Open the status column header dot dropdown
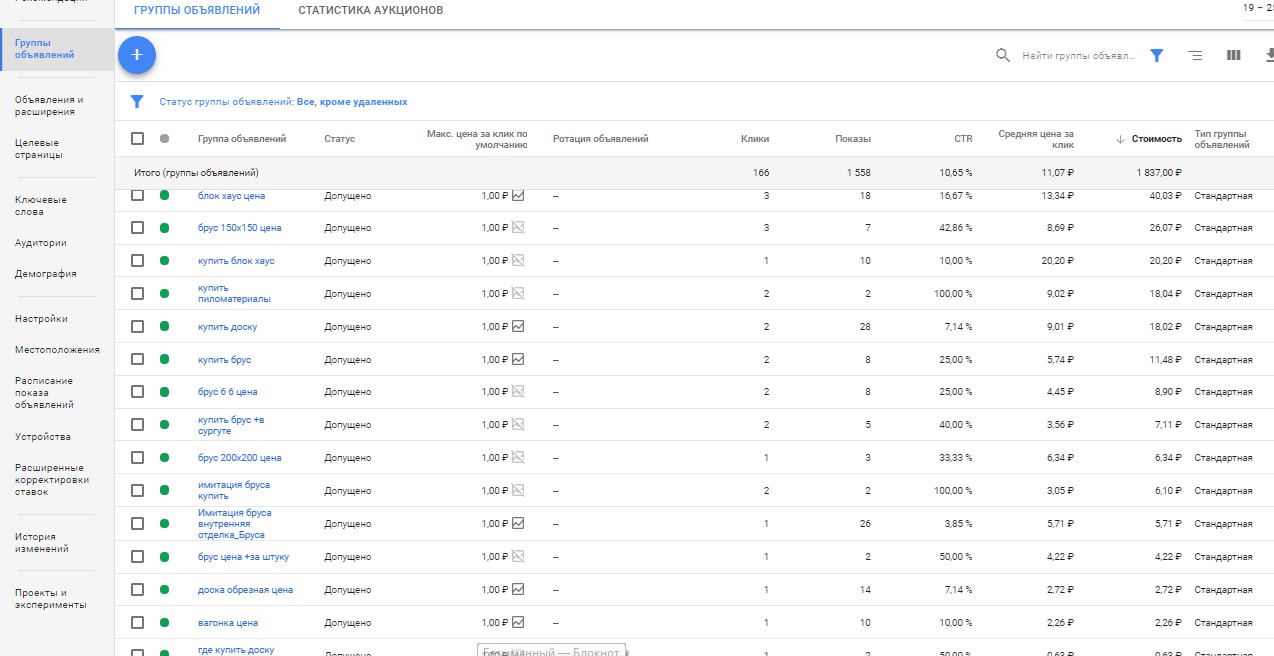 pos(164,139)
